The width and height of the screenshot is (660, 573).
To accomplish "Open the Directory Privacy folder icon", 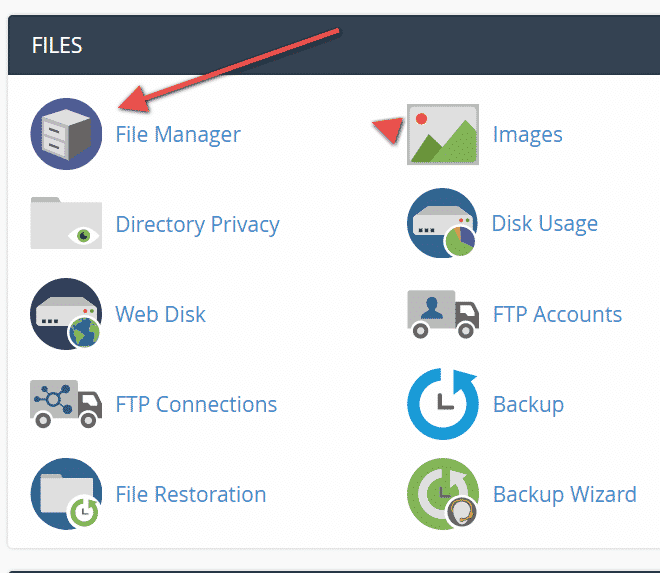I will click(66, 223).
